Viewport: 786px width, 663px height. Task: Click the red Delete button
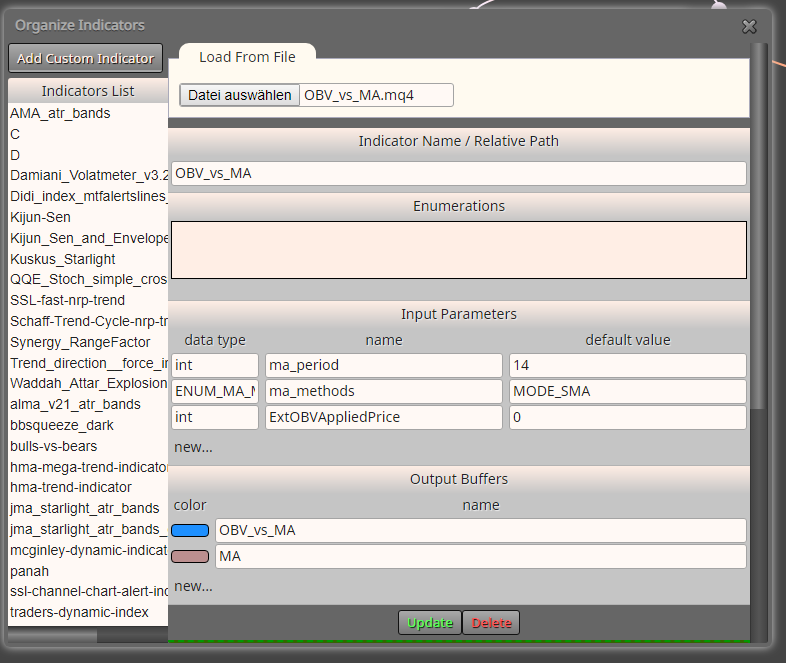click(x=491, y=622)
